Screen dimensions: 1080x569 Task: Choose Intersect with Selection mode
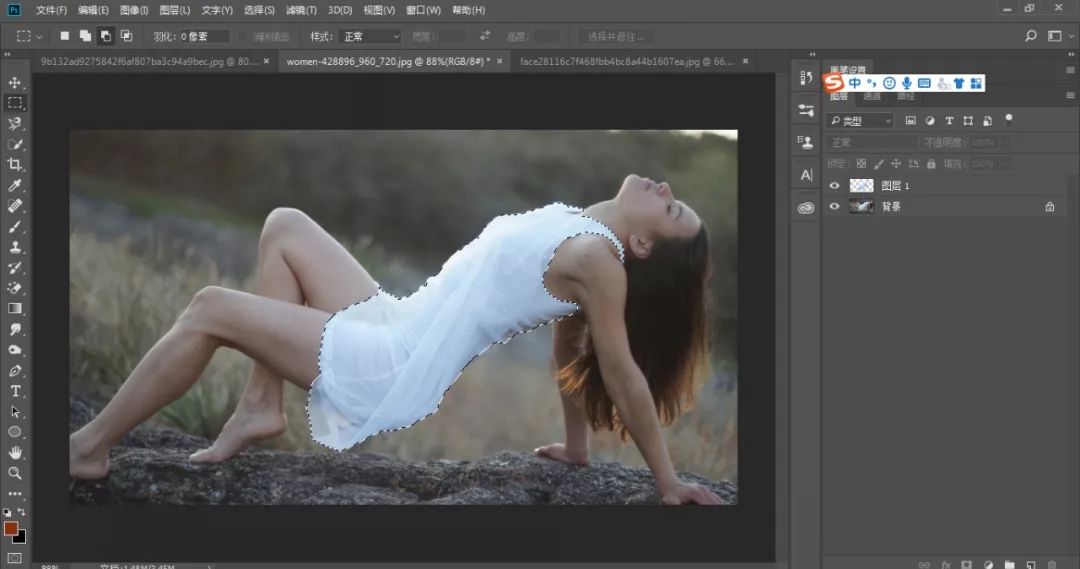(126, 36)
